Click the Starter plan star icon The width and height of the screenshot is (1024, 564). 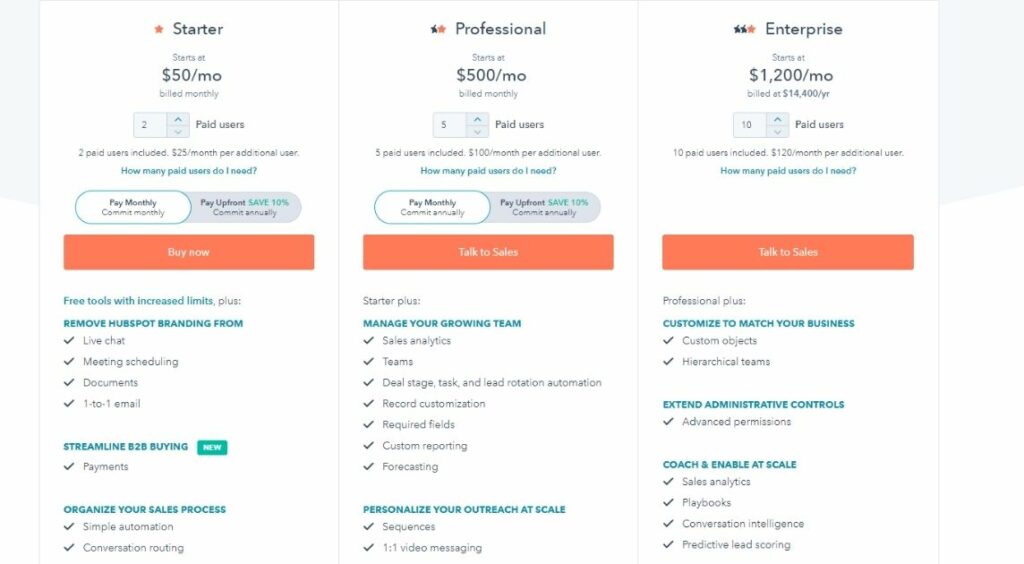pyautogui.click(x=159, y=29)
